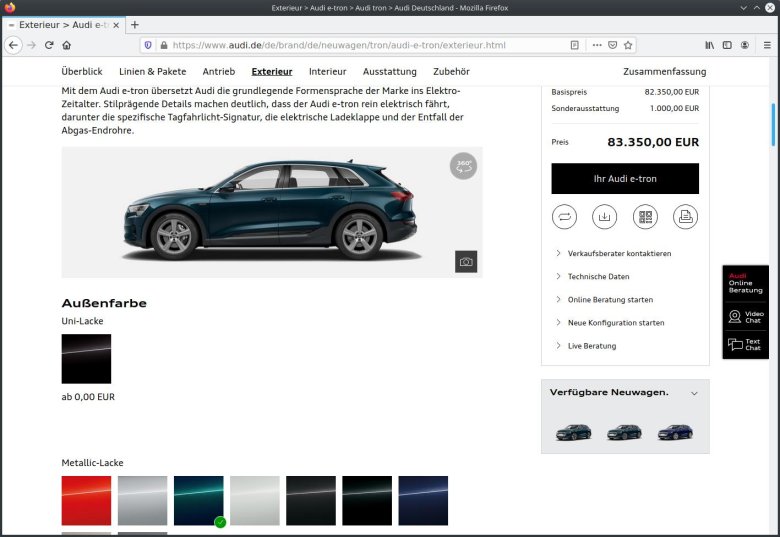Reload the page in Firefox
The height and width of the screenshot is (537, 780).
pos(48,45)
